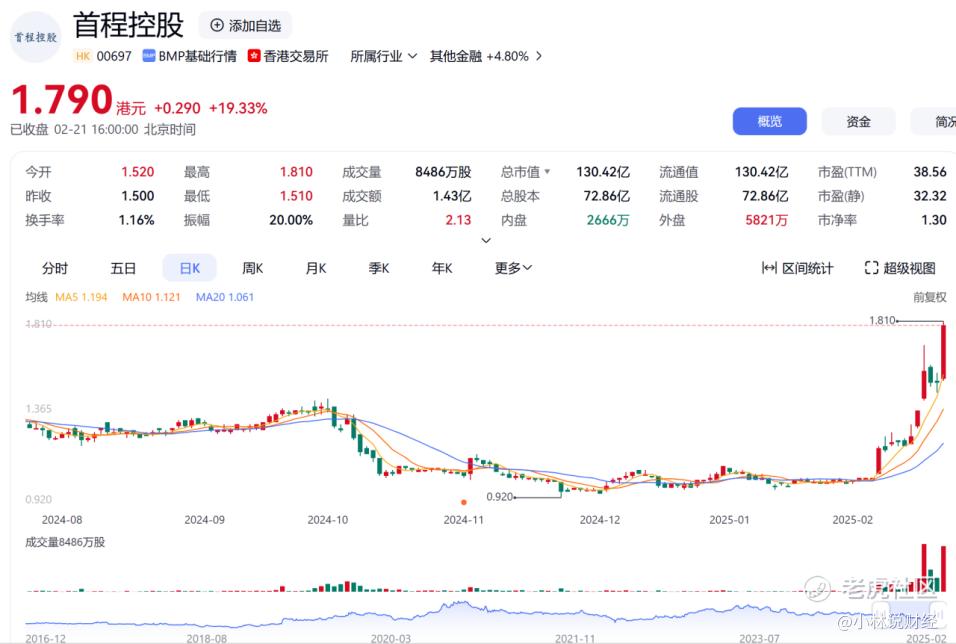The height and width of the screenshot is (644, 956).
Task: Click the 量比 value 2.13
Action: click(x=458, y=220)
